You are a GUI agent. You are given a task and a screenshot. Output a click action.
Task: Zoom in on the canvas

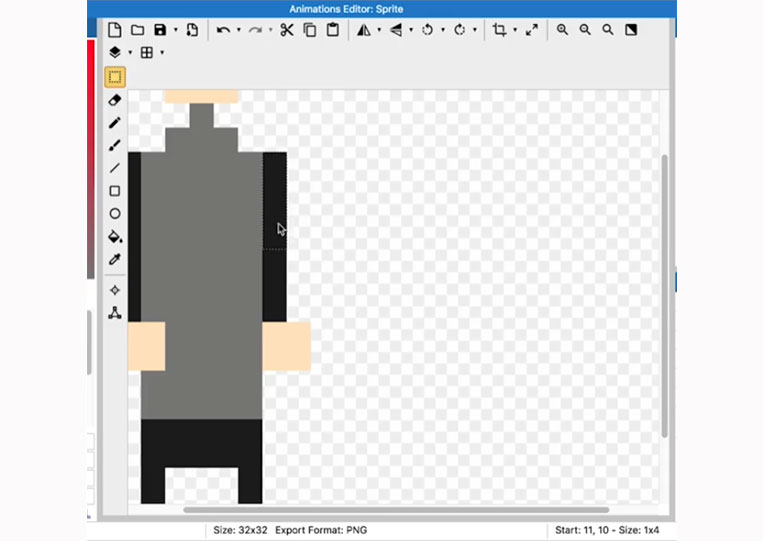pyautogui.click(x=562, y=30)
